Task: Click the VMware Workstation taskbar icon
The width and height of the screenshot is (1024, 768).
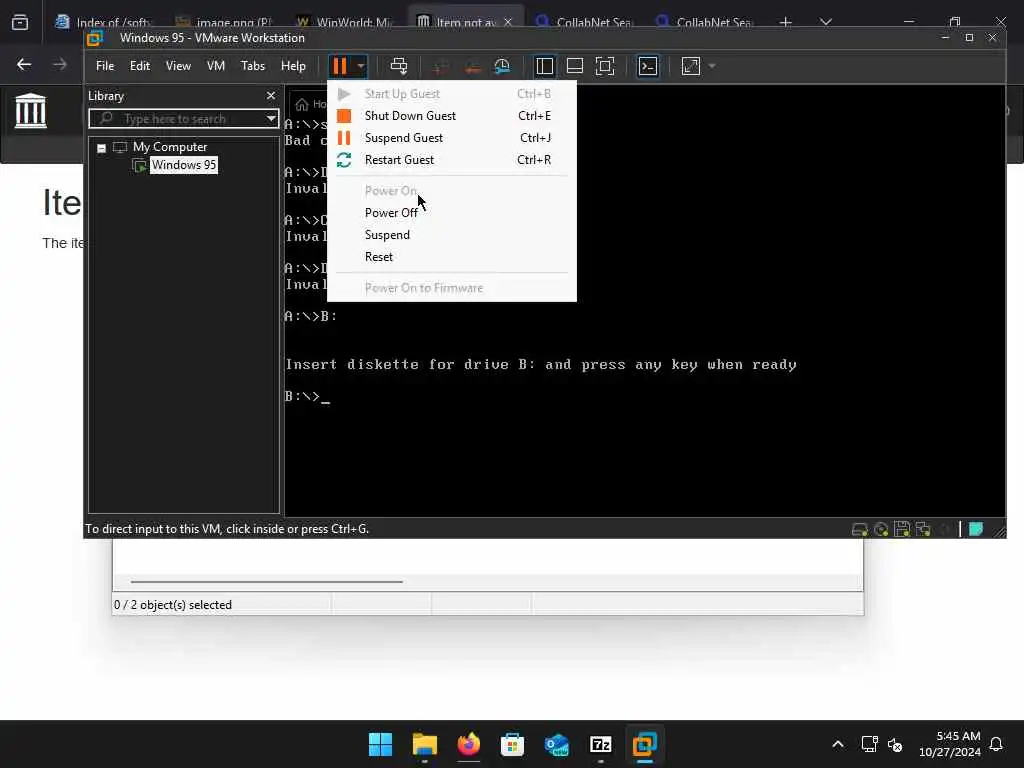Action: (x=645, y=744)
